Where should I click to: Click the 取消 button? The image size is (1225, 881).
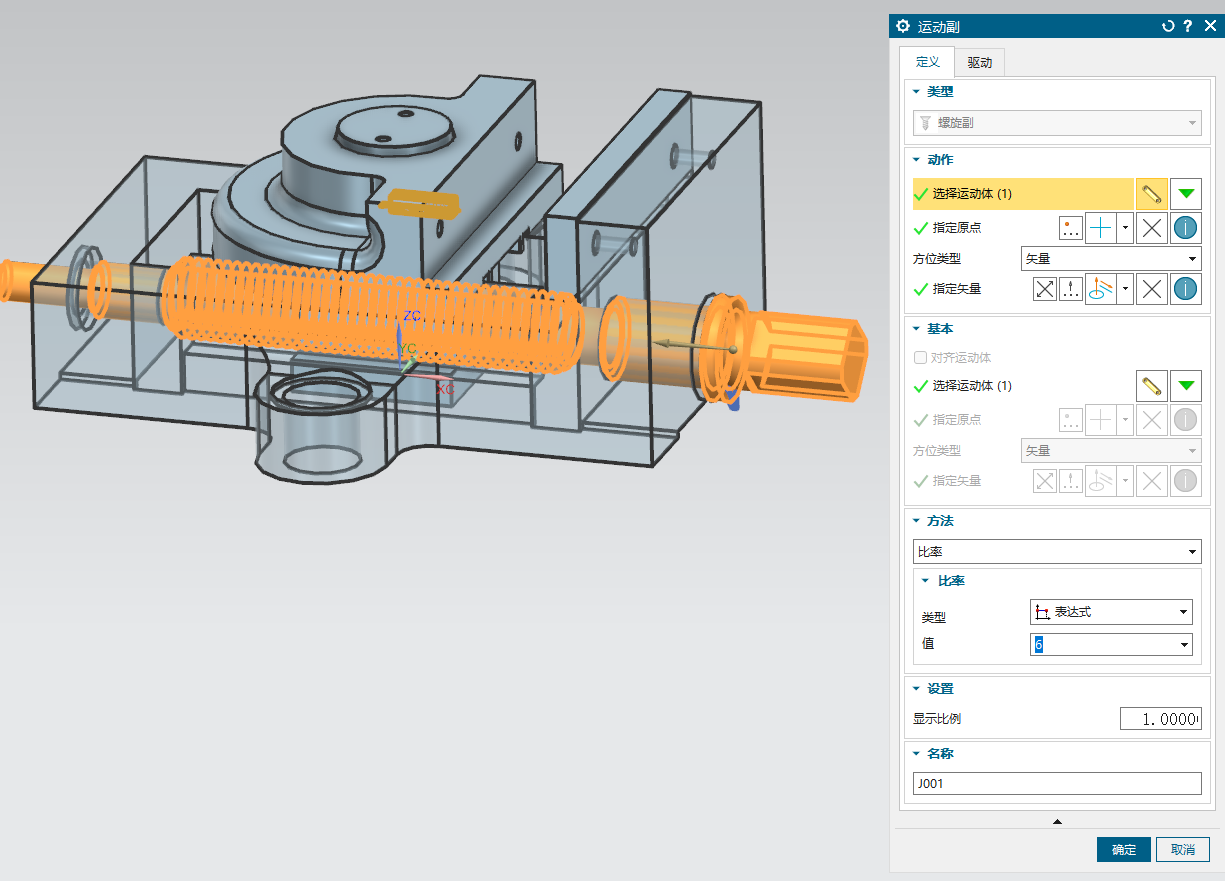(x=1182, y=850)
